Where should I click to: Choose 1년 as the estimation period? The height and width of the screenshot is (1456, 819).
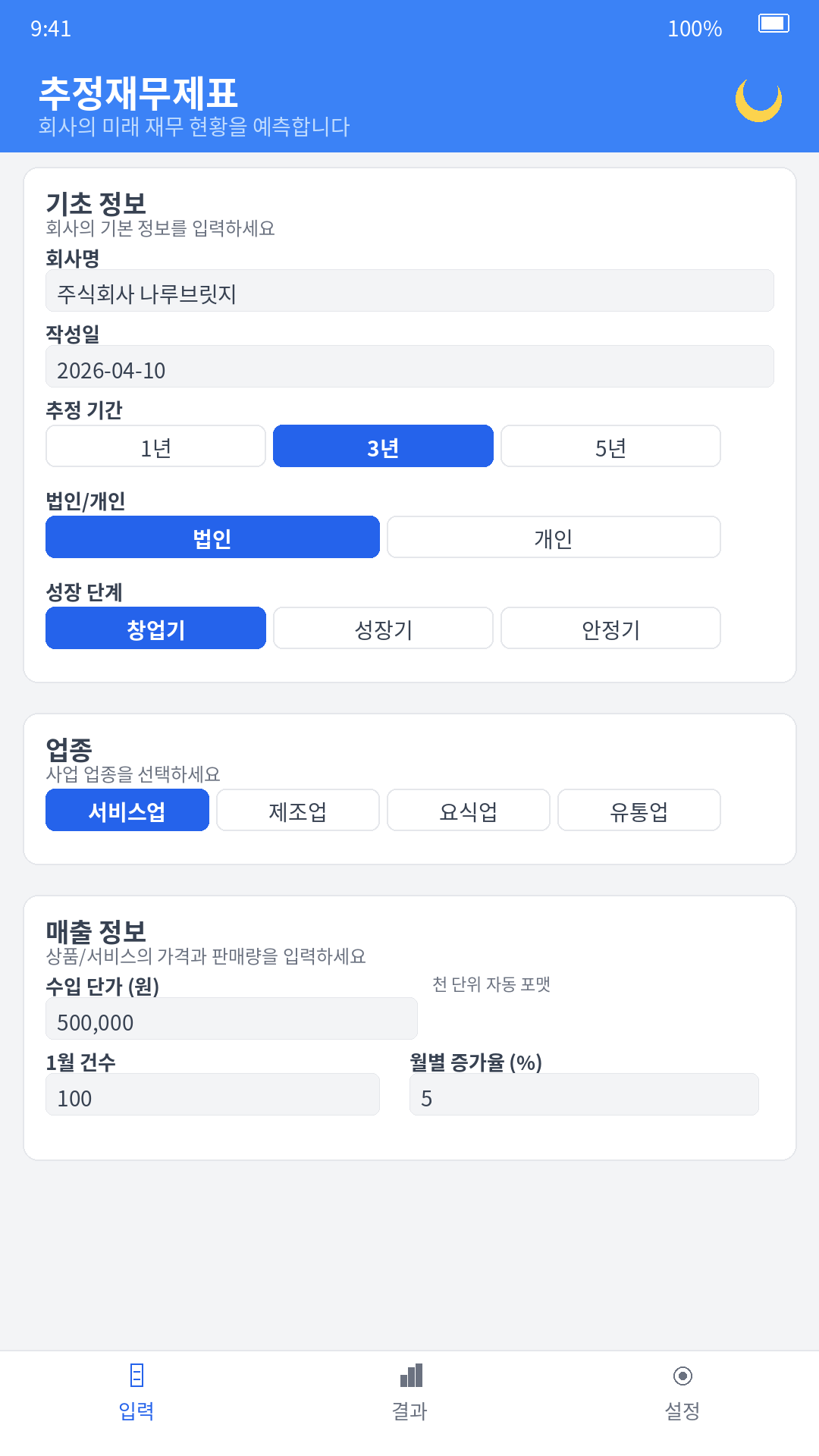[x=155, y=446]
